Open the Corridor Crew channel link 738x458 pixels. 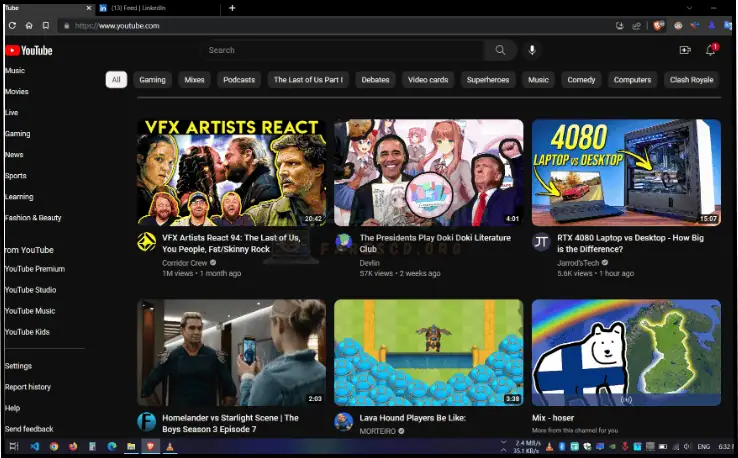pos(183,262)
